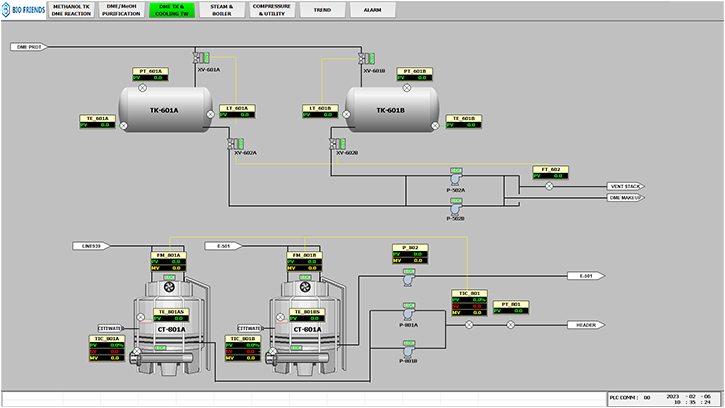Open FM_801B faceplate

point(304,261)
